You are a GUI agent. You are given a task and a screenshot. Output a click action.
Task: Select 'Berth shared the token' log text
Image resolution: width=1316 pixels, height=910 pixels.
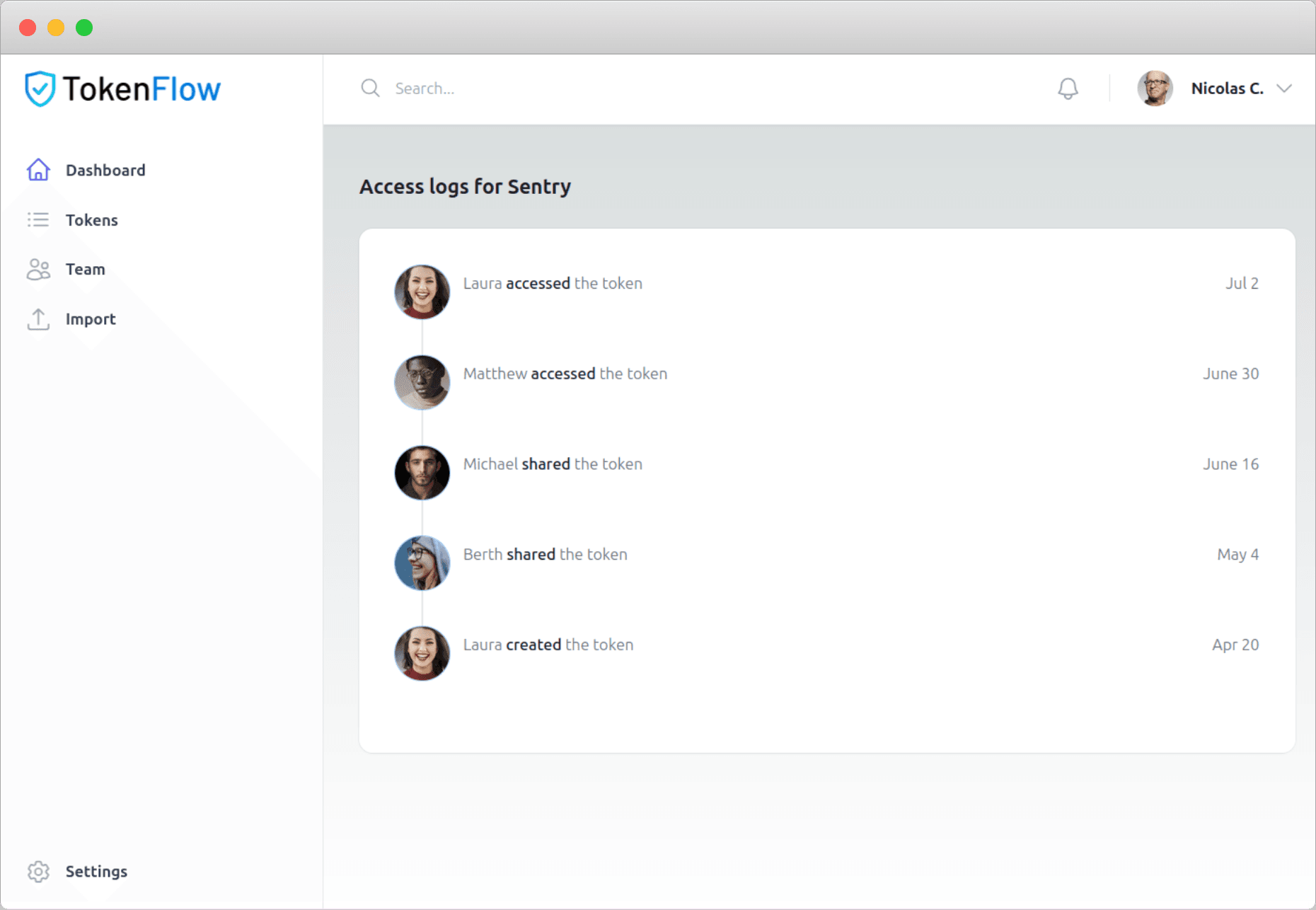(545, 554)
